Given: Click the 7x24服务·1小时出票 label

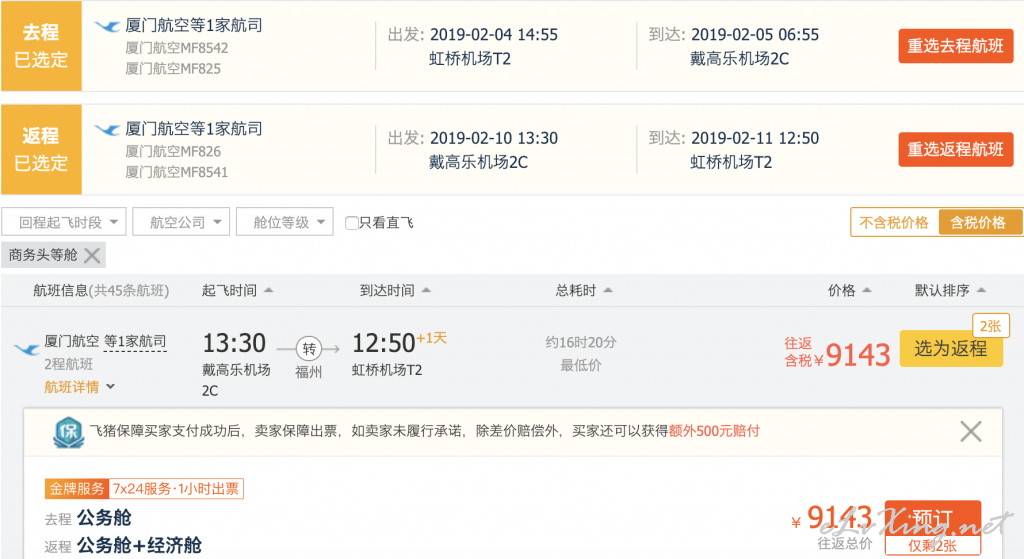Looking at the screenshot, I should [176, 488].
